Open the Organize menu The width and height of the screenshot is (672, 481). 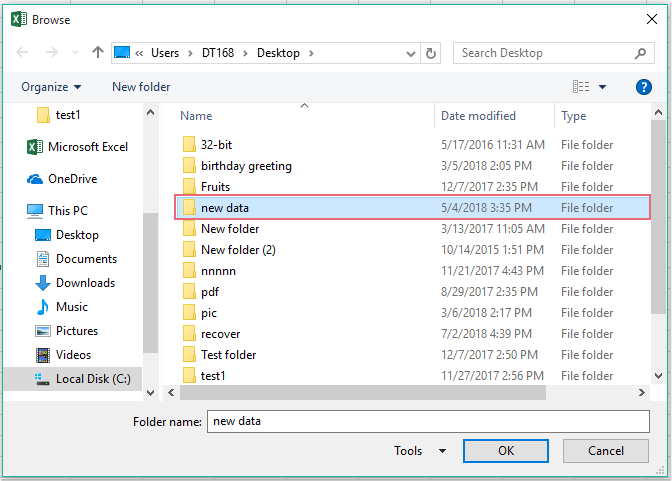(51, 87)
